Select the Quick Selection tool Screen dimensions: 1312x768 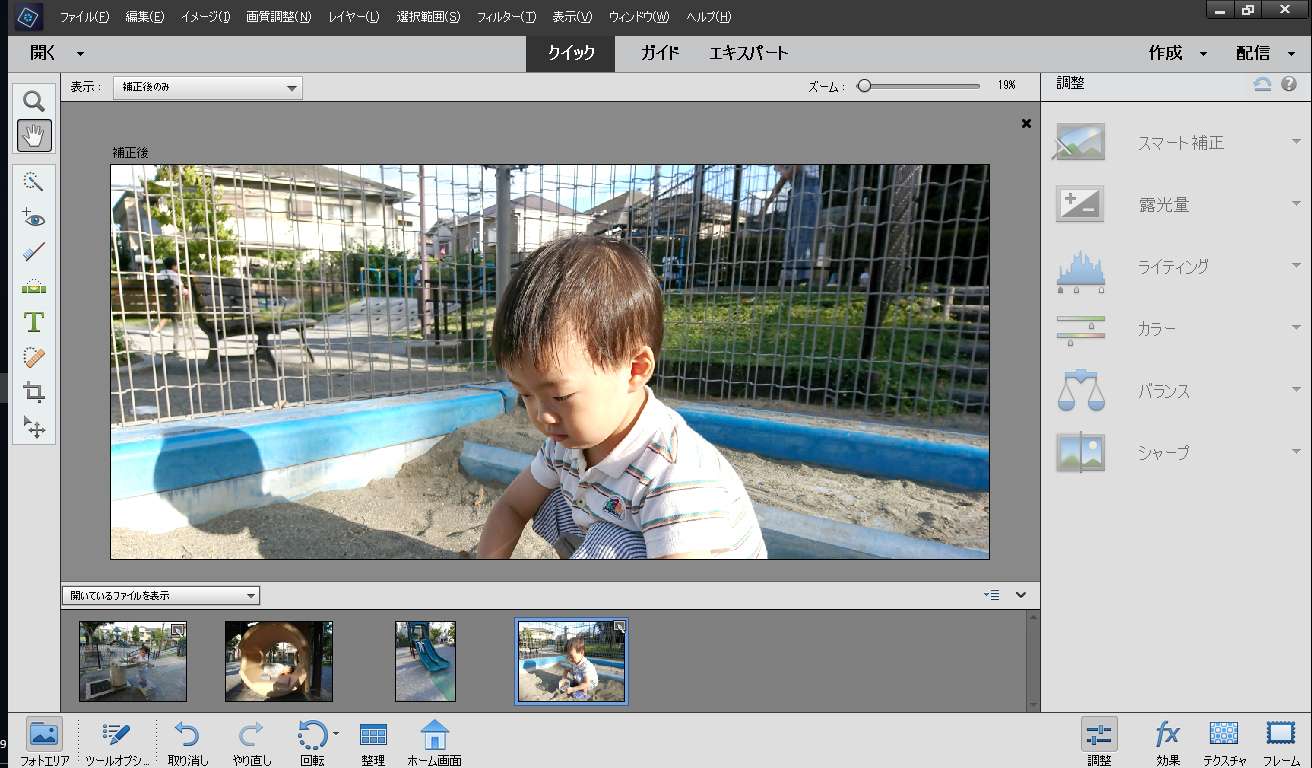pos(33,181)
